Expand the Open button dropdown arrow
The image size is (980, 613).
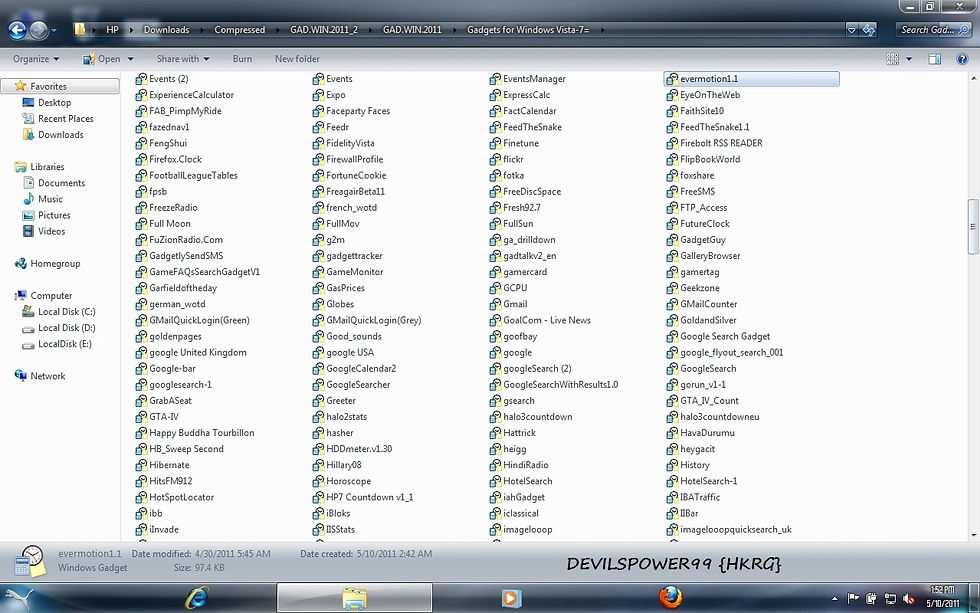[x=131, y=59]
